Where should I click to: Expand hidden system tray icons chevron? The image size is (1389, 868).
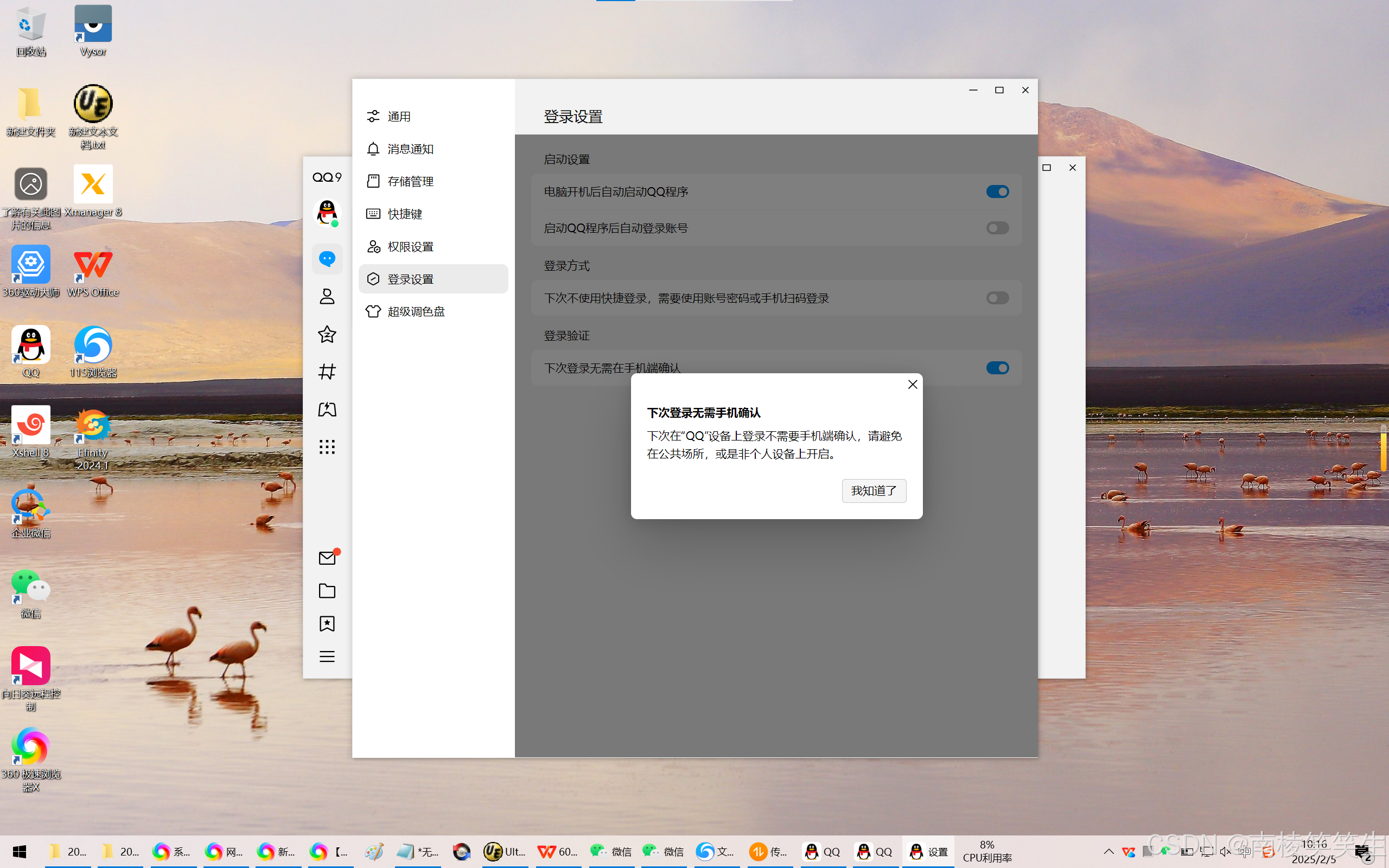point(1108,851)
